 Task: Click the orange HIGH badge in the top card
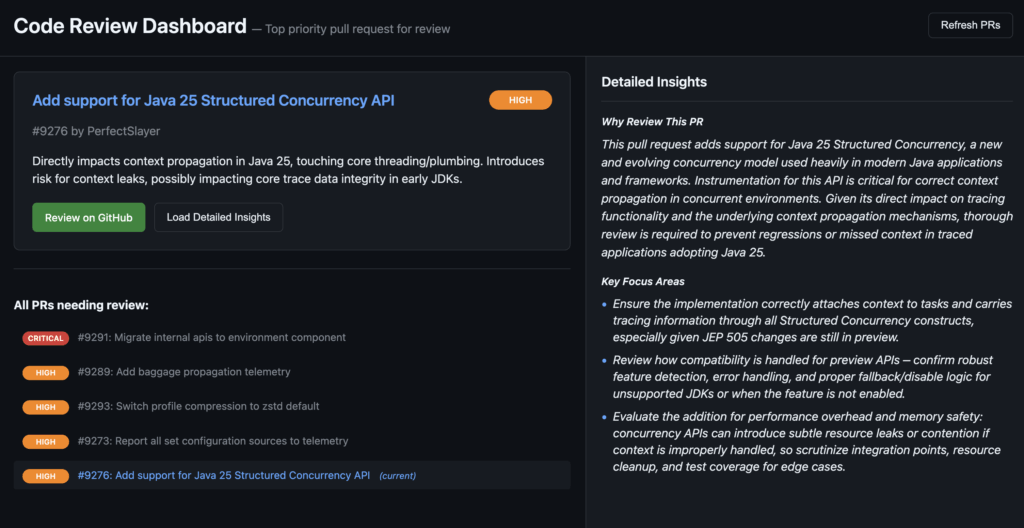[520, 100]
